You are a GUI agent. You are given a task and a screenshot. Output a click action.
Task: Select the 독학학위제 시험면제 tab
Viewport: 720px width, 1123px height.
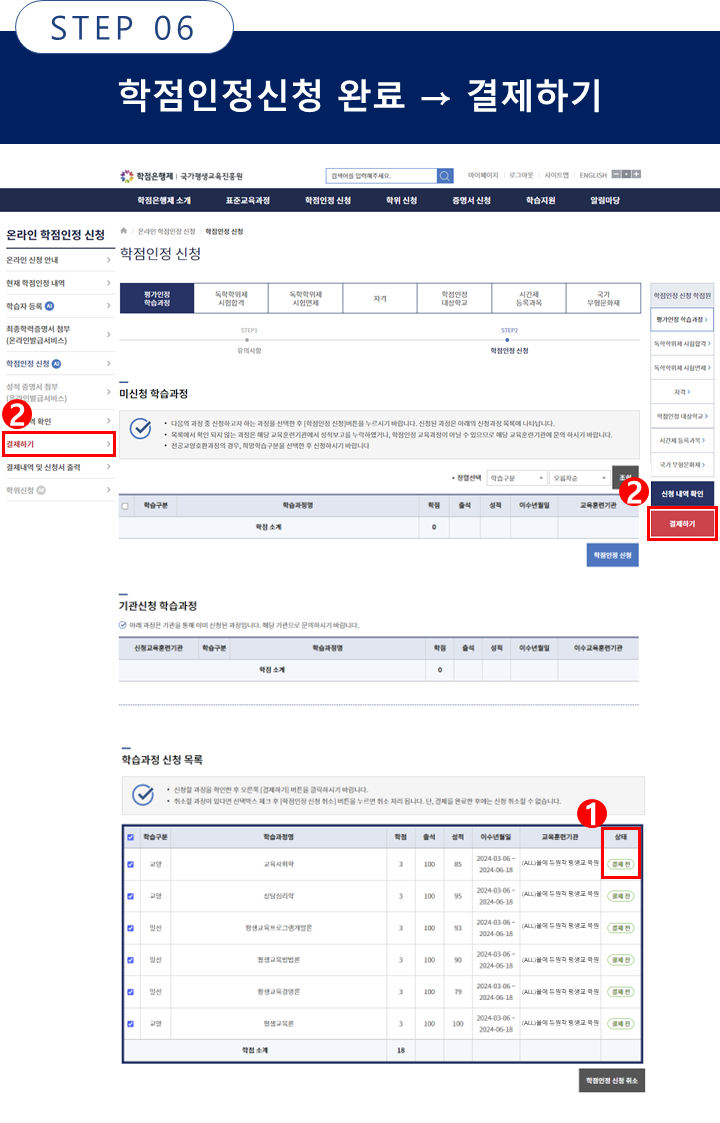coord(306,299)
